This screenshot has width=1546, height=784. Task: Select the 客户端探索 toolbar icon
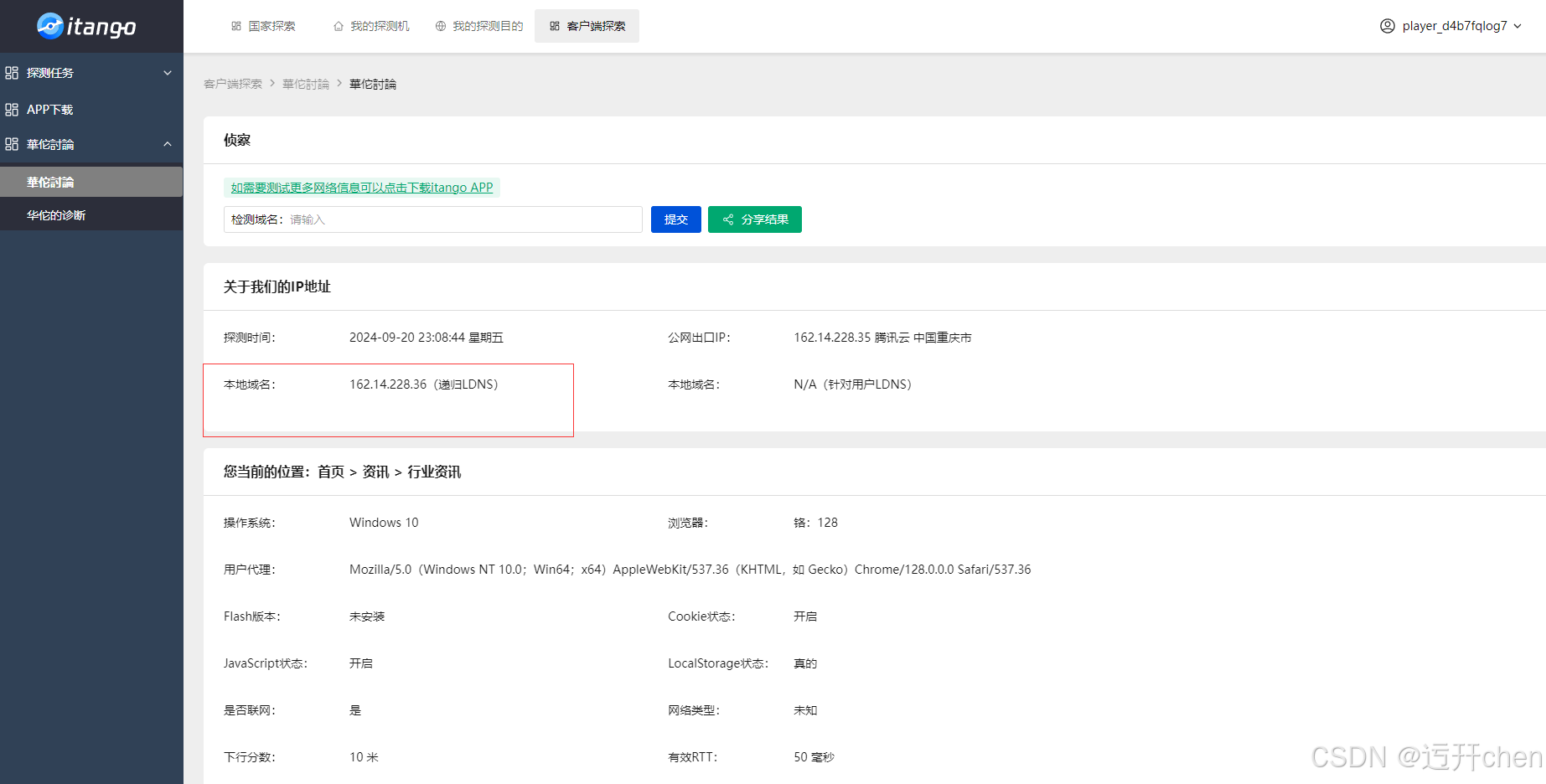pyautogui.click(x=554, y=26)
